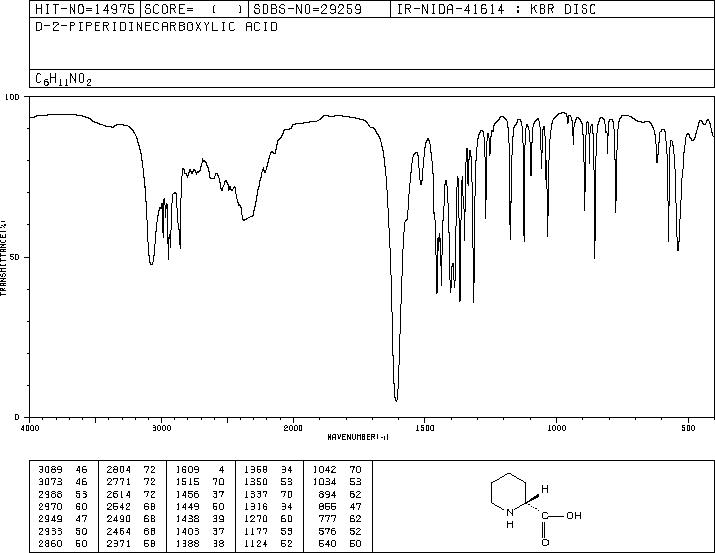Click the 2000 wavenumber axis label
715x553 pixels.
293,428
